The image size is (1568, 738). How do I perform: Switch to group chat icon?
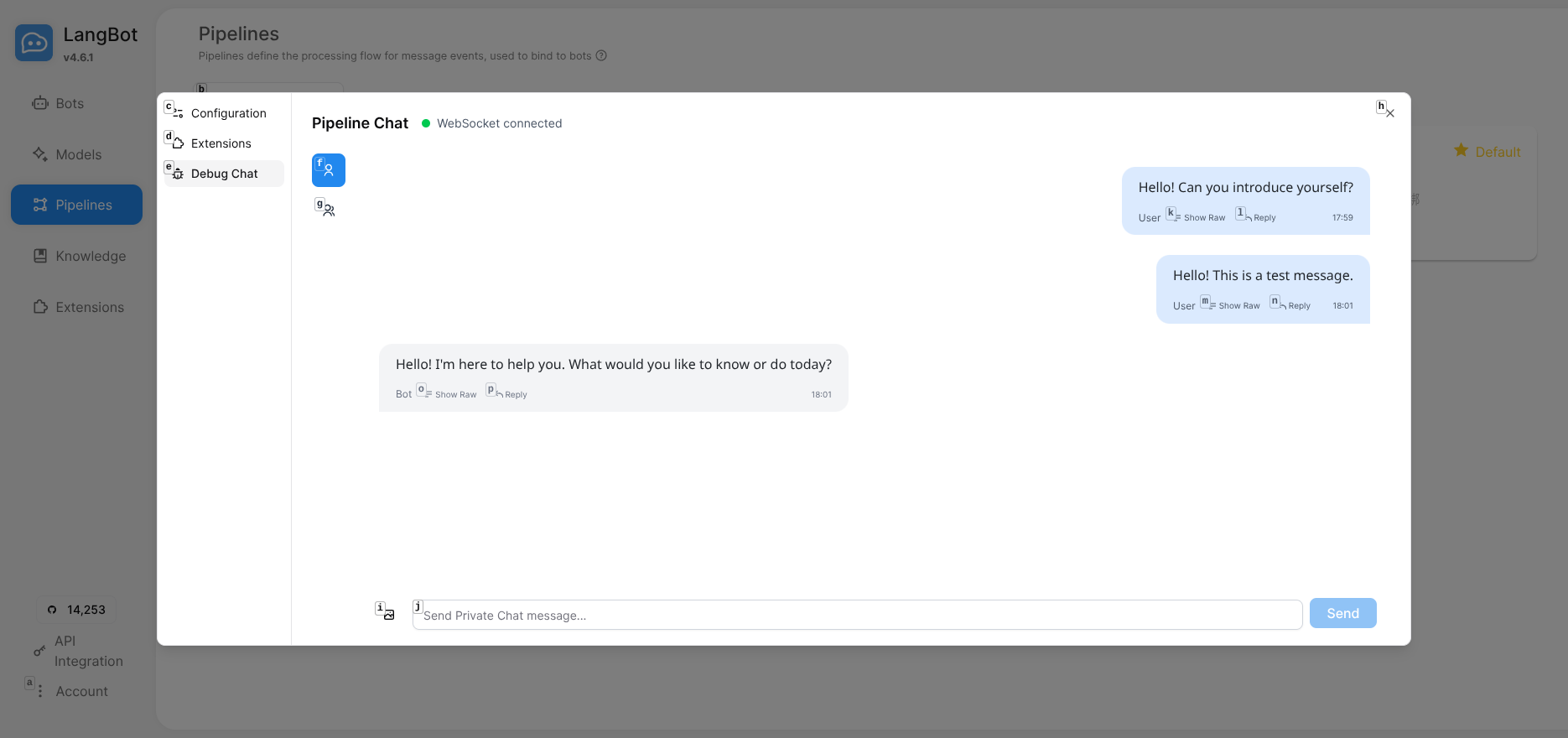point(328,210)
